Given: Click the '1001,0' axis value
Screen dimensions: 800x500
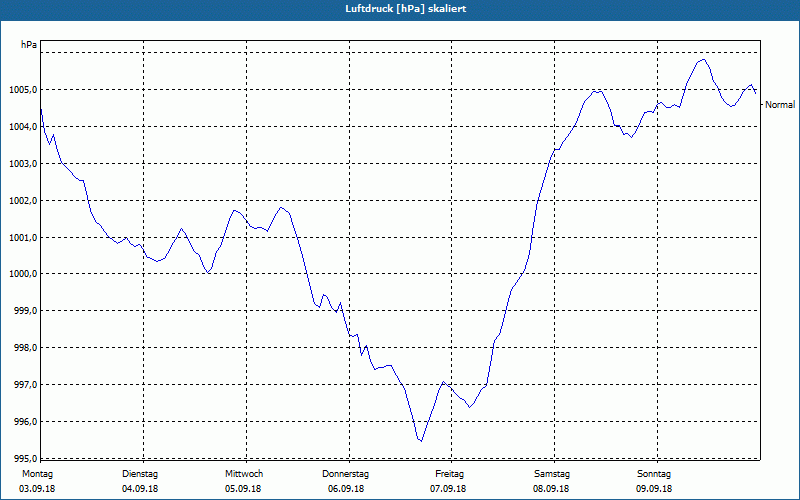Looking at the screenshot, I should pos(23,238).
